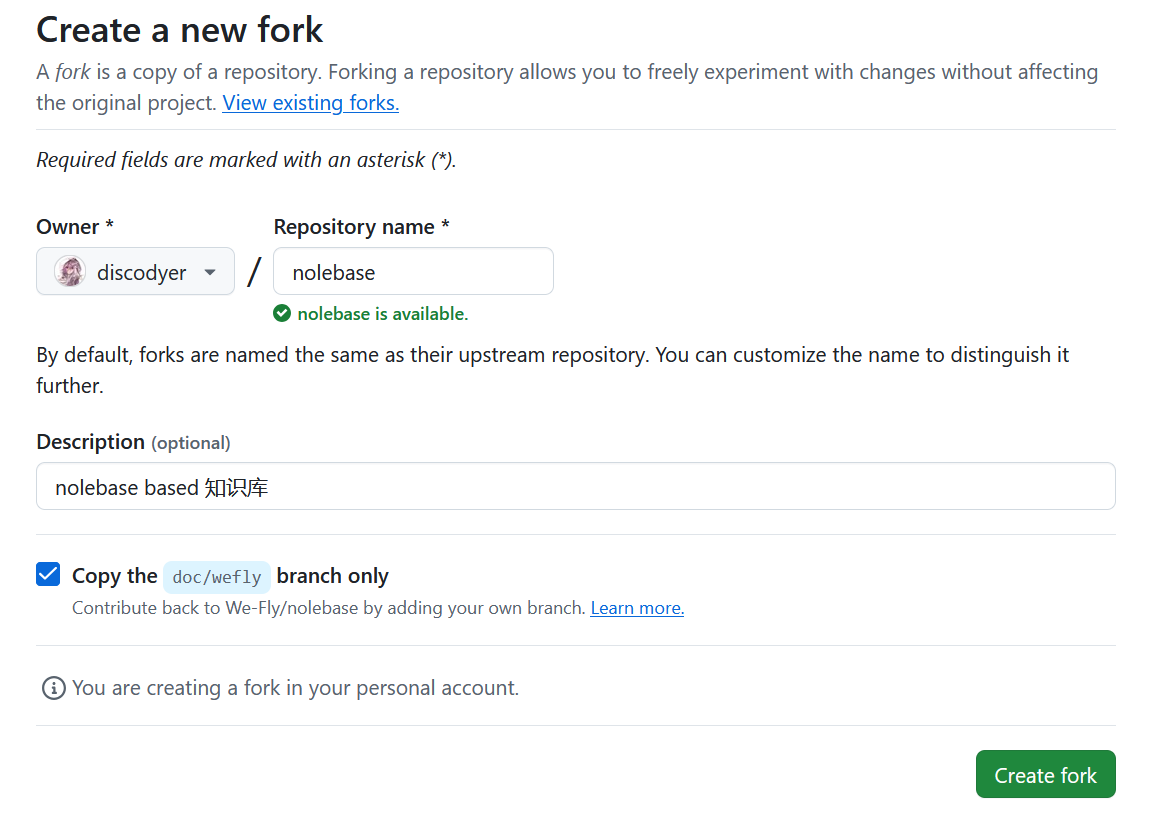Click the discodyer avatar icon in Owner selector

[70, 272]
